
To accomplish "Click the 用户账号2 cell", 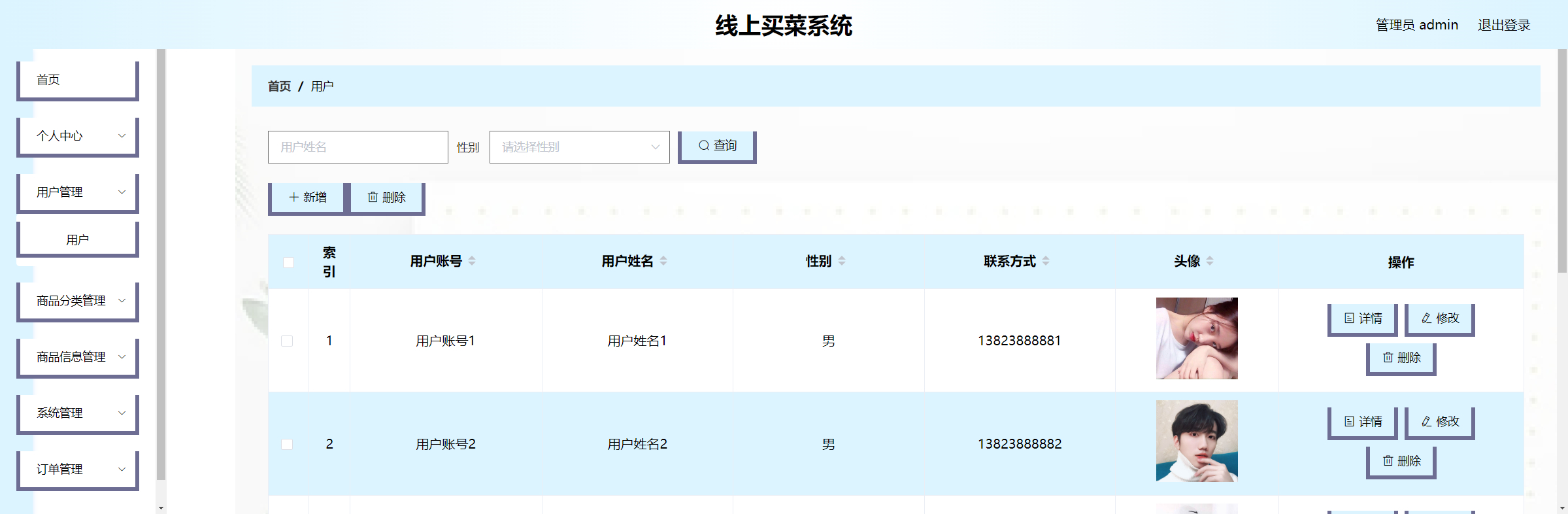I will [x=446, y=444].
